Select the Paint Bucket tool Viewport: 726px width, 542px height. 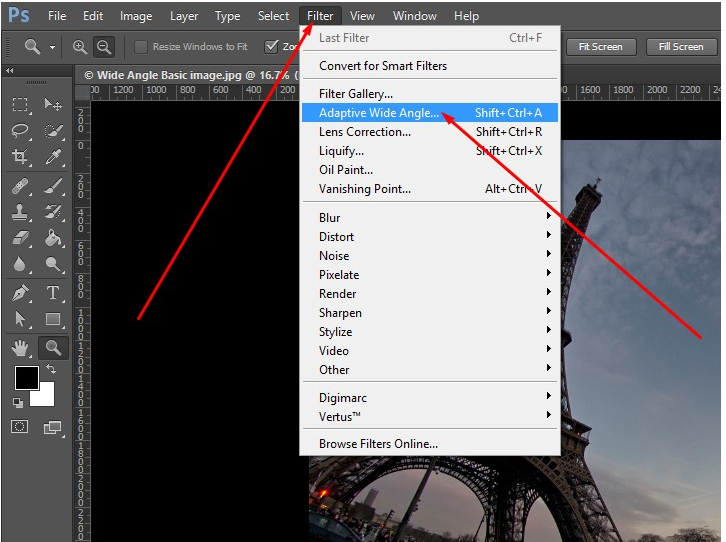pos(53,238)
